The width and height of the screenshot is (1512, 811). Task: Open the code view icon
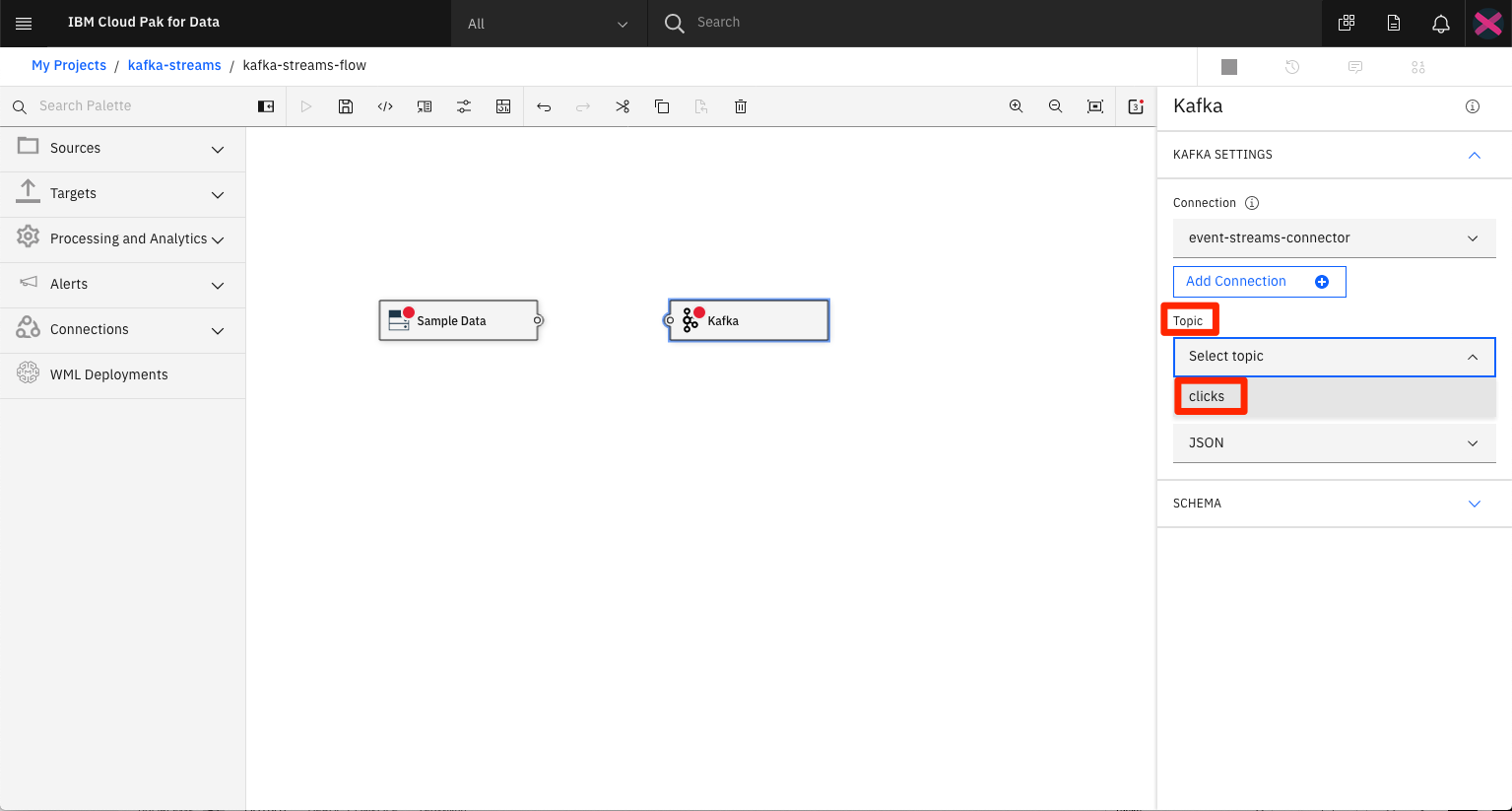(x=385, y=106)
